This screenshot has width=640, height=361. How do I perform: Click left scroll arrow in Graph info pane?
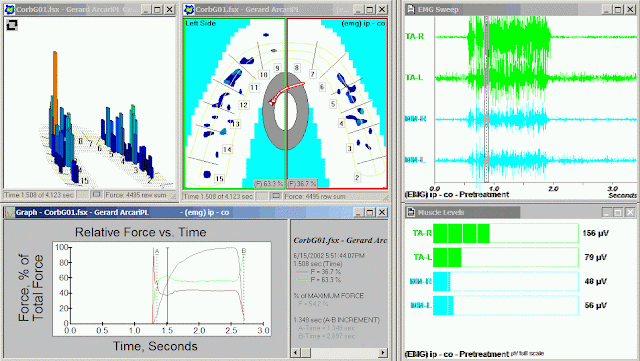[296, 352]
